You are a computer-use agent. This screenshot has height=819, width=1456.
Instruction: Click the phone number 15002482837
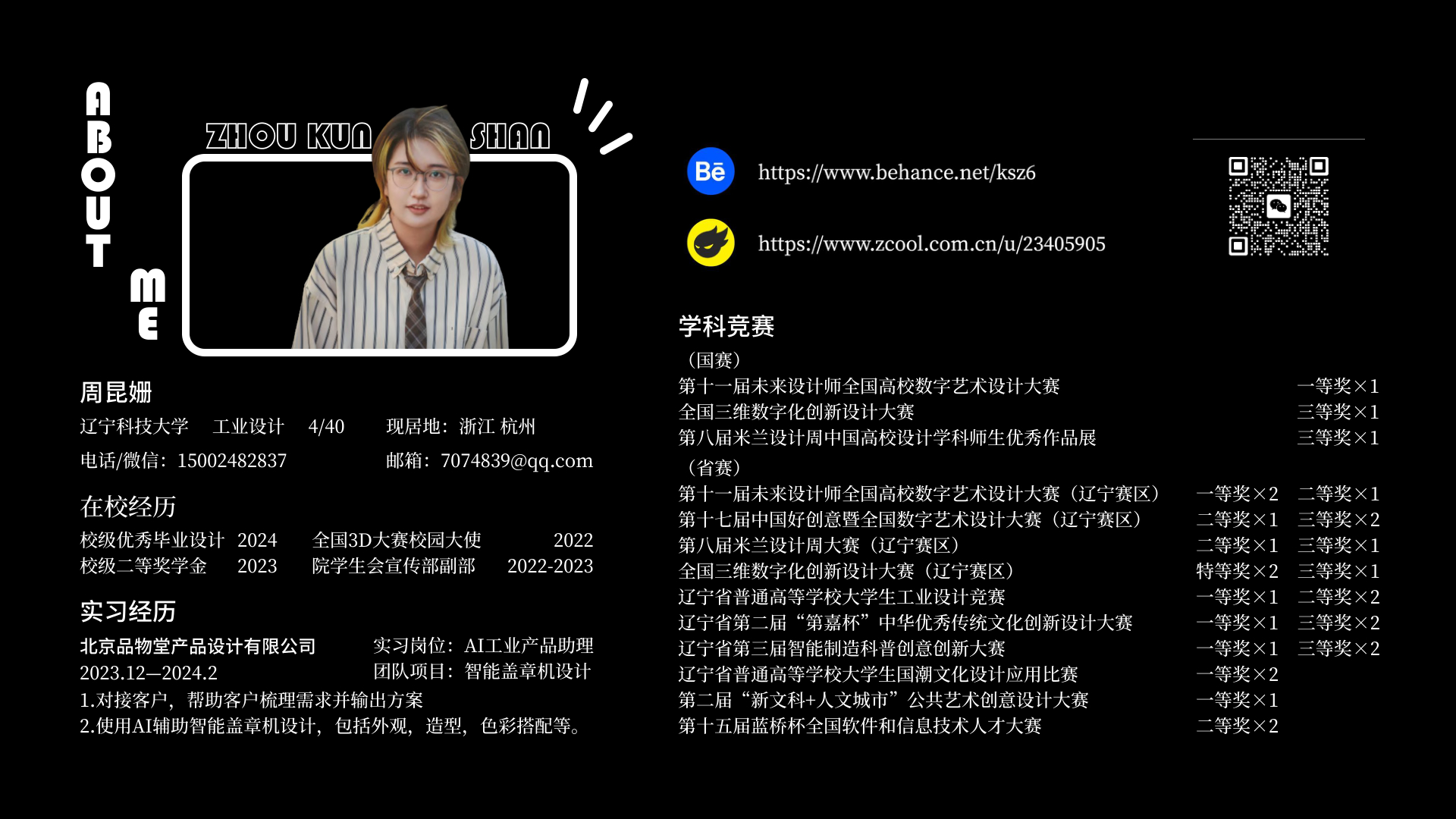pyautogui.click(x=231, y=461)
